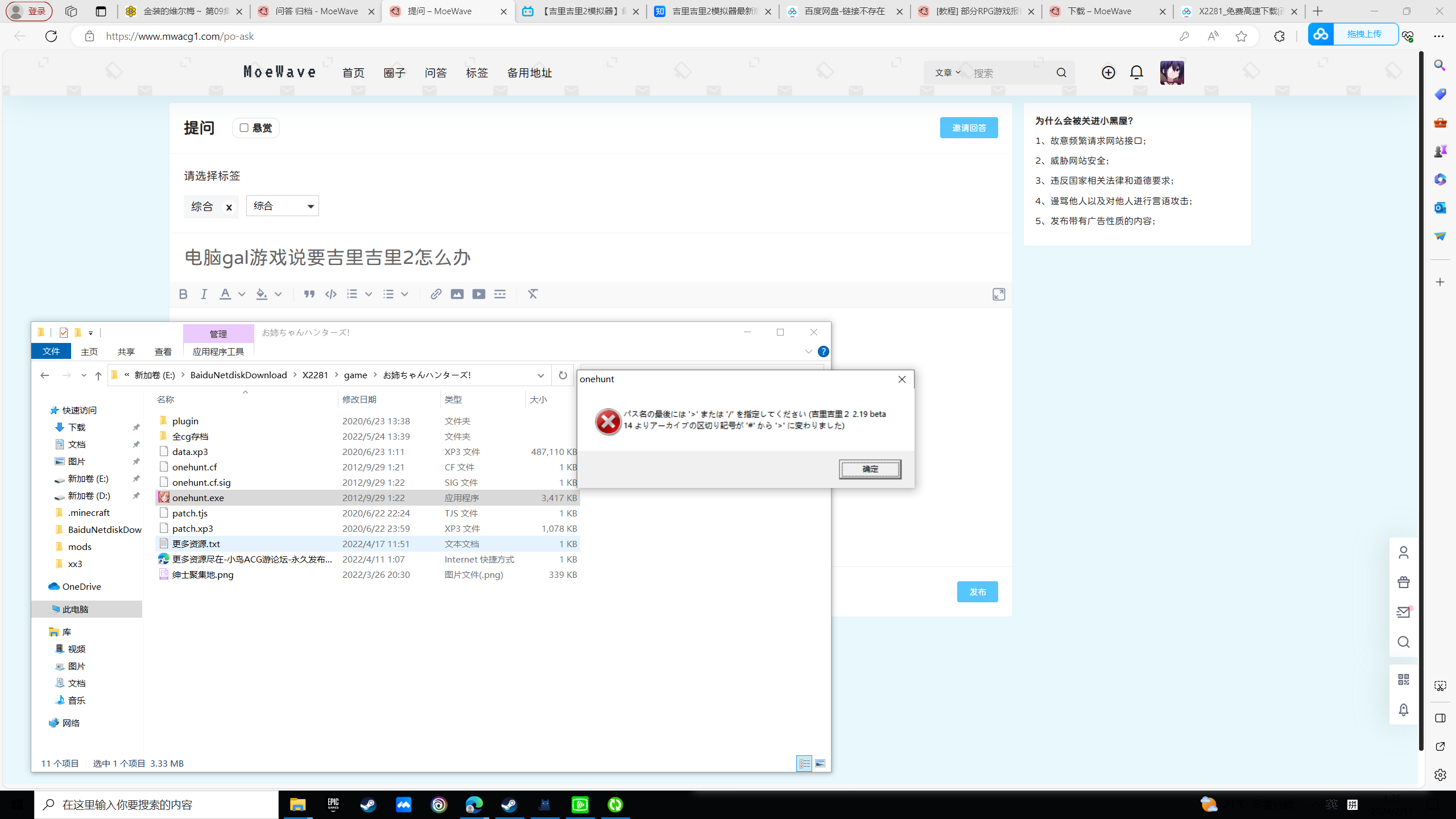1456x819 pixels.
Task: Insert a video in the editor
Action: [479, 294]
